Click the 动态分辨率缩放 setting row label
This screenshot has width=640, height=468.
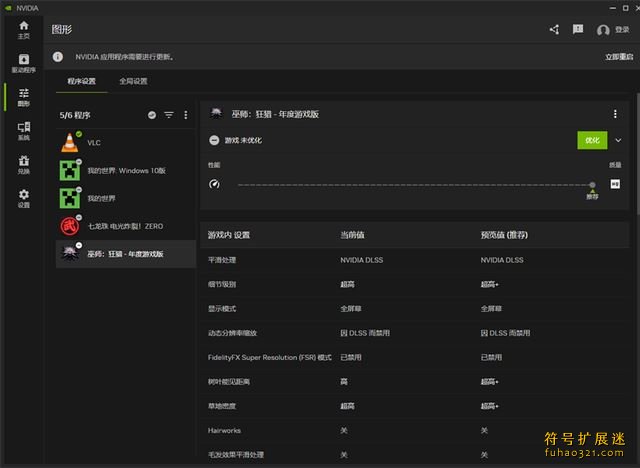pos(232,333)
